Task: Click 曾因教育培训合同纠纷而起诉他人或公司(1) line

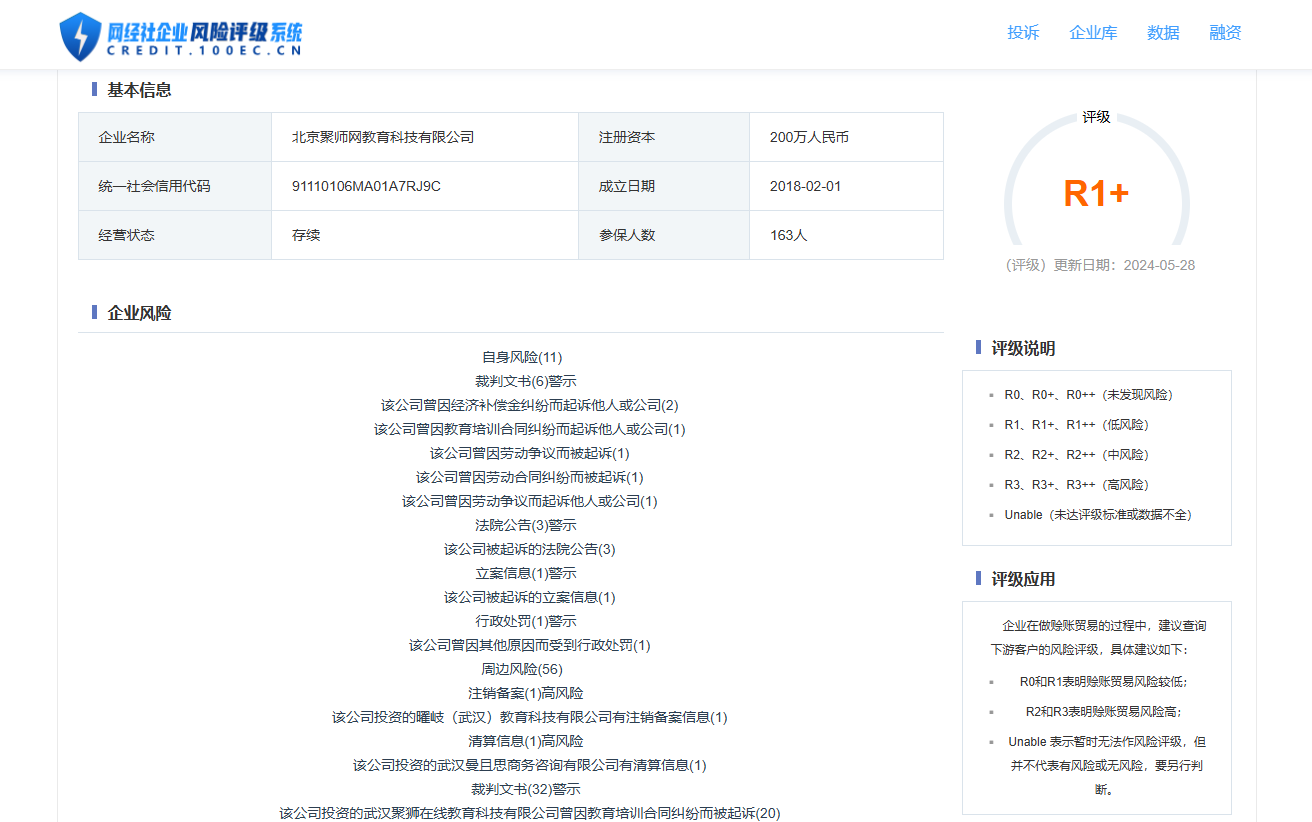Action: (x=530, y=429)
